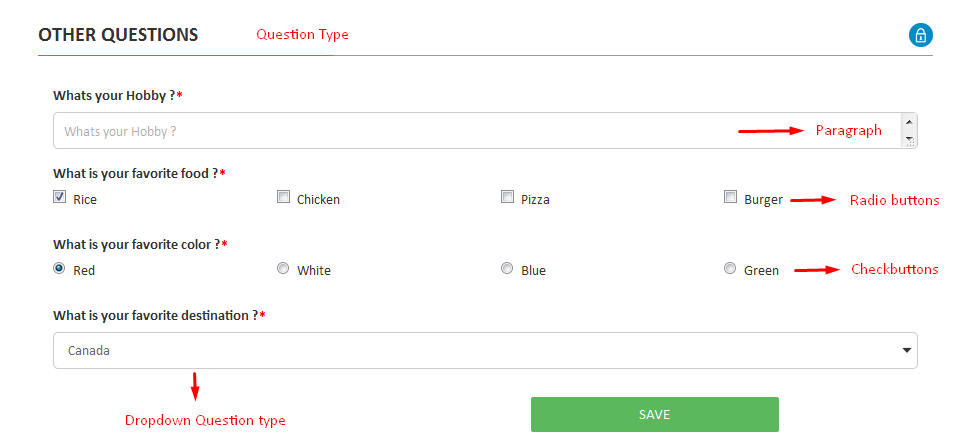Click the Rice option label

(85, 200)
